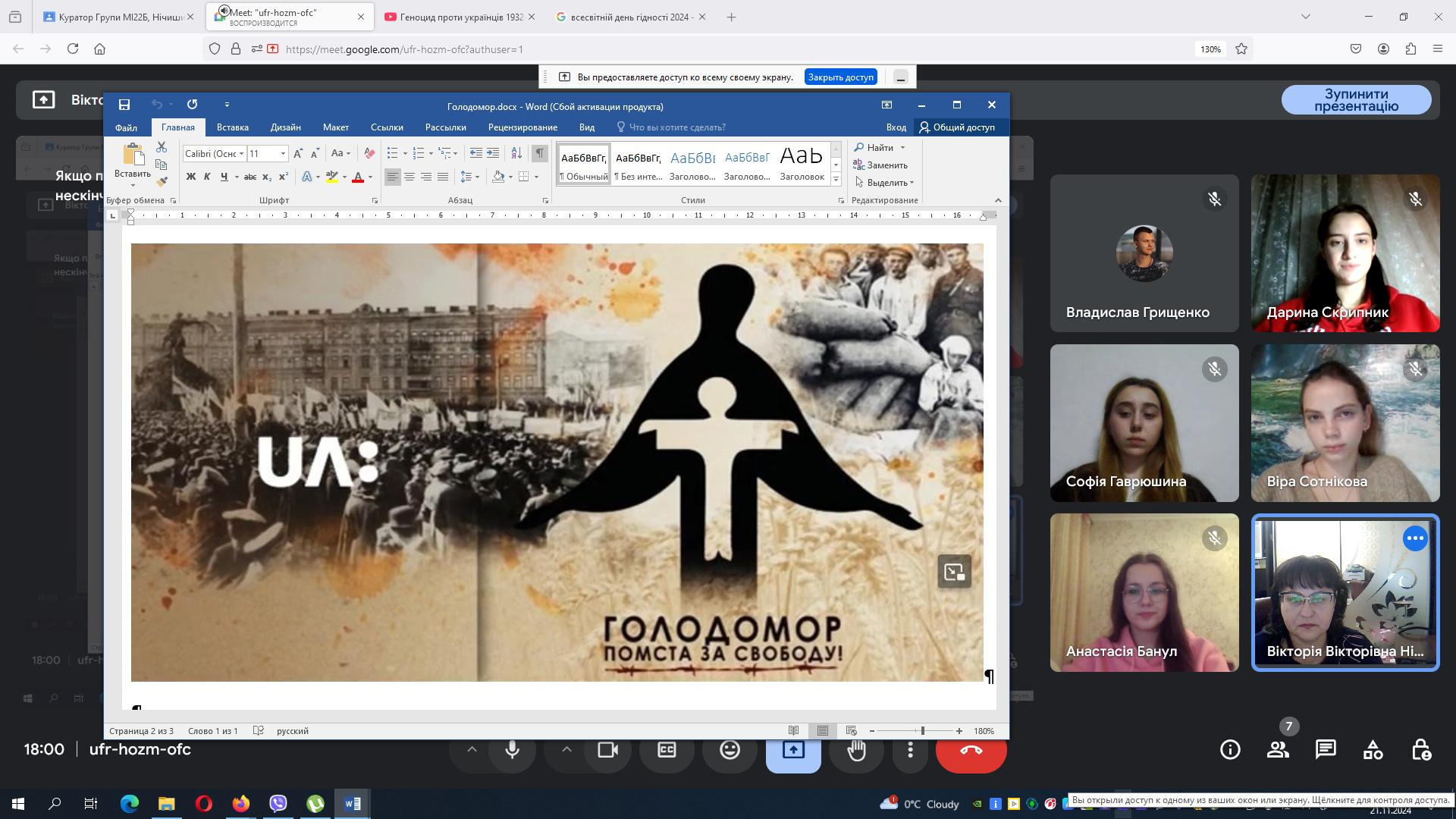Switch to the Вставка ribbon tab
The height and width of the screenshot is (819, 1456).
pos(232,127)
